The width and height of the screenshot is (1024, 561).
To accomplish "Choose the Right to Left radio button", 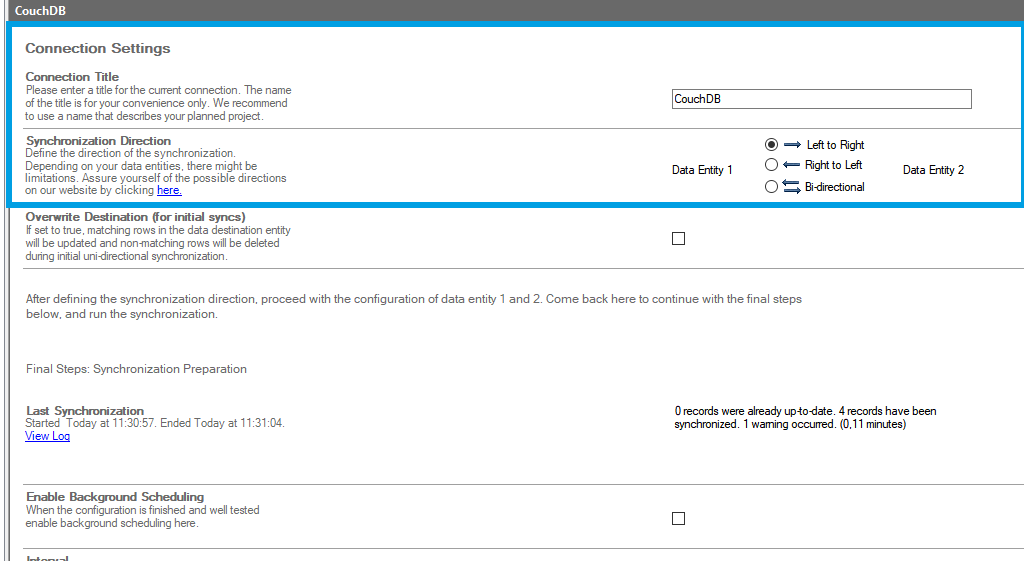I will [771, 165].
